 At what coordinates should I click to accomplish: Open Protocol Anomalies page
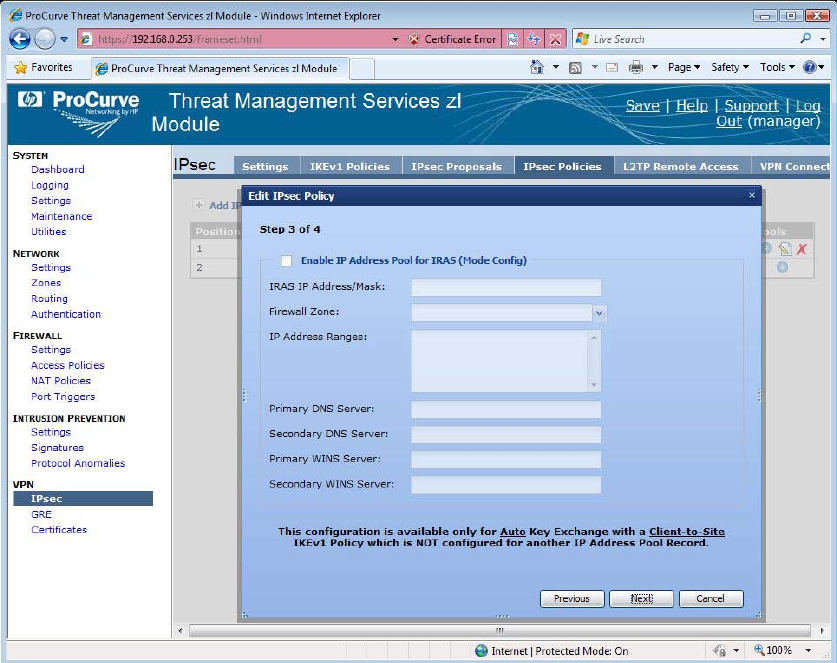[x=78, y=463]
